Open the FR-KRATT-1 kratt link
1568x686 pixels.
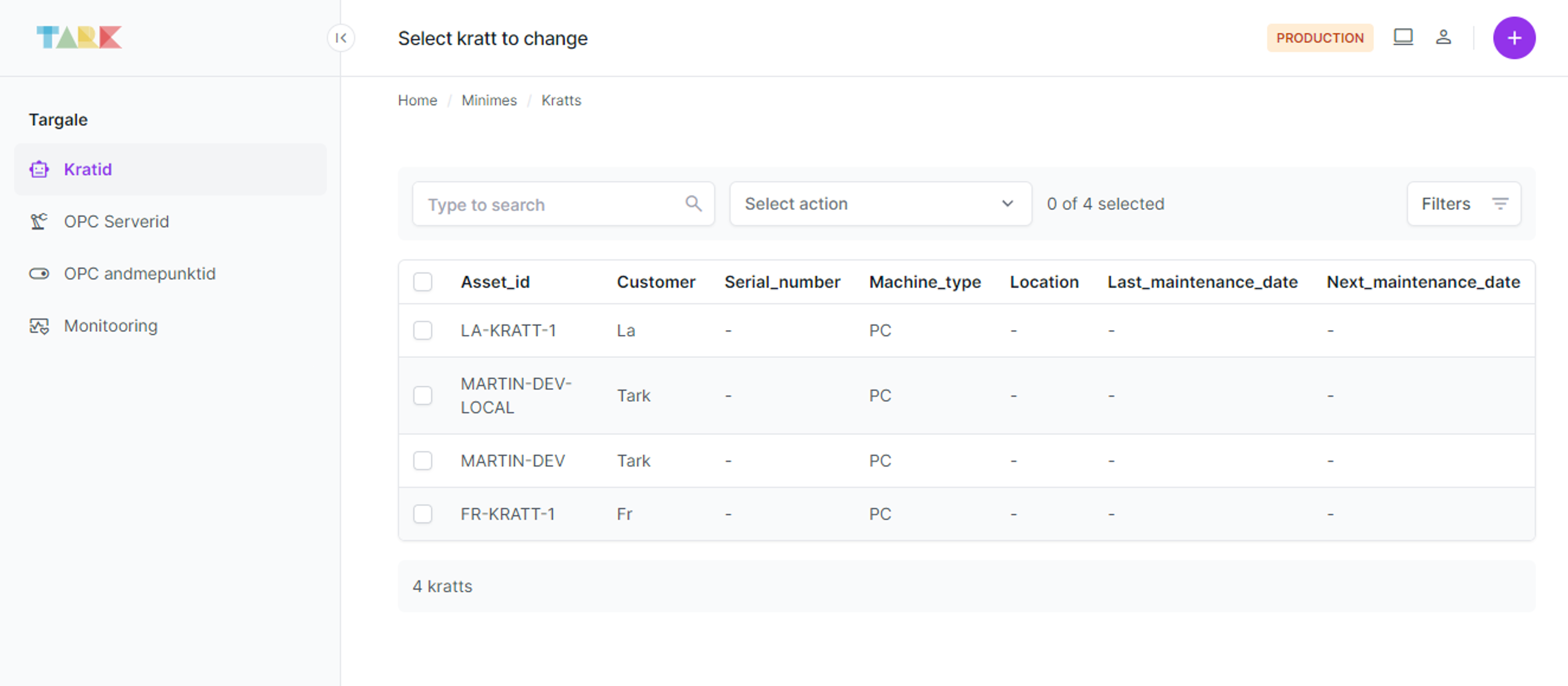click(x=507, y=514)
